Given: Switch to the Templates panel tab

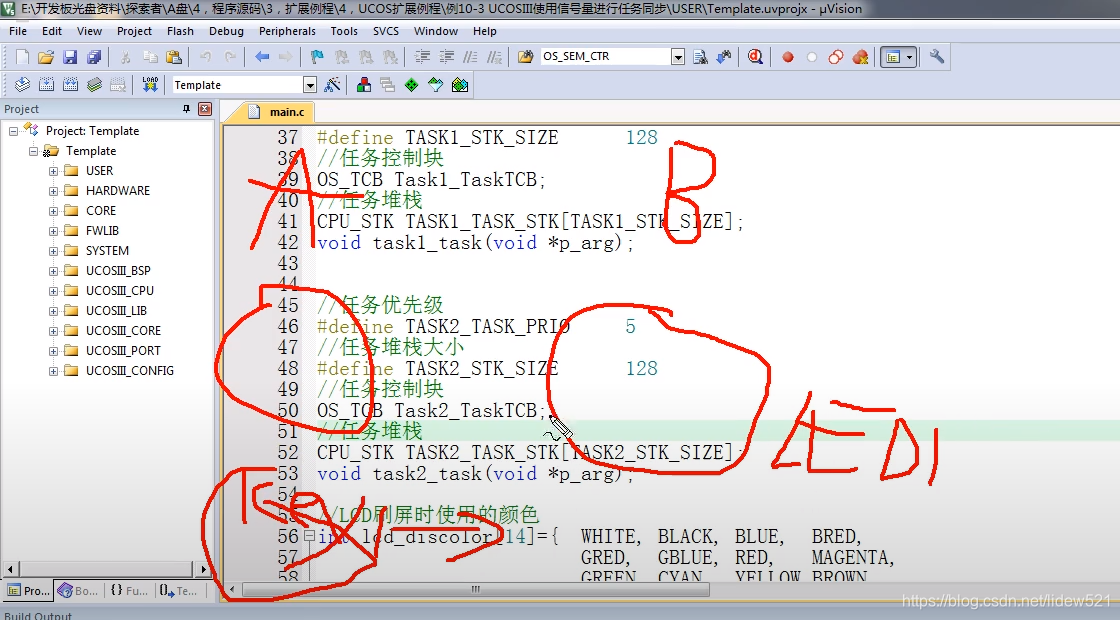Looking at the screenshot, I should click(178, 591).
